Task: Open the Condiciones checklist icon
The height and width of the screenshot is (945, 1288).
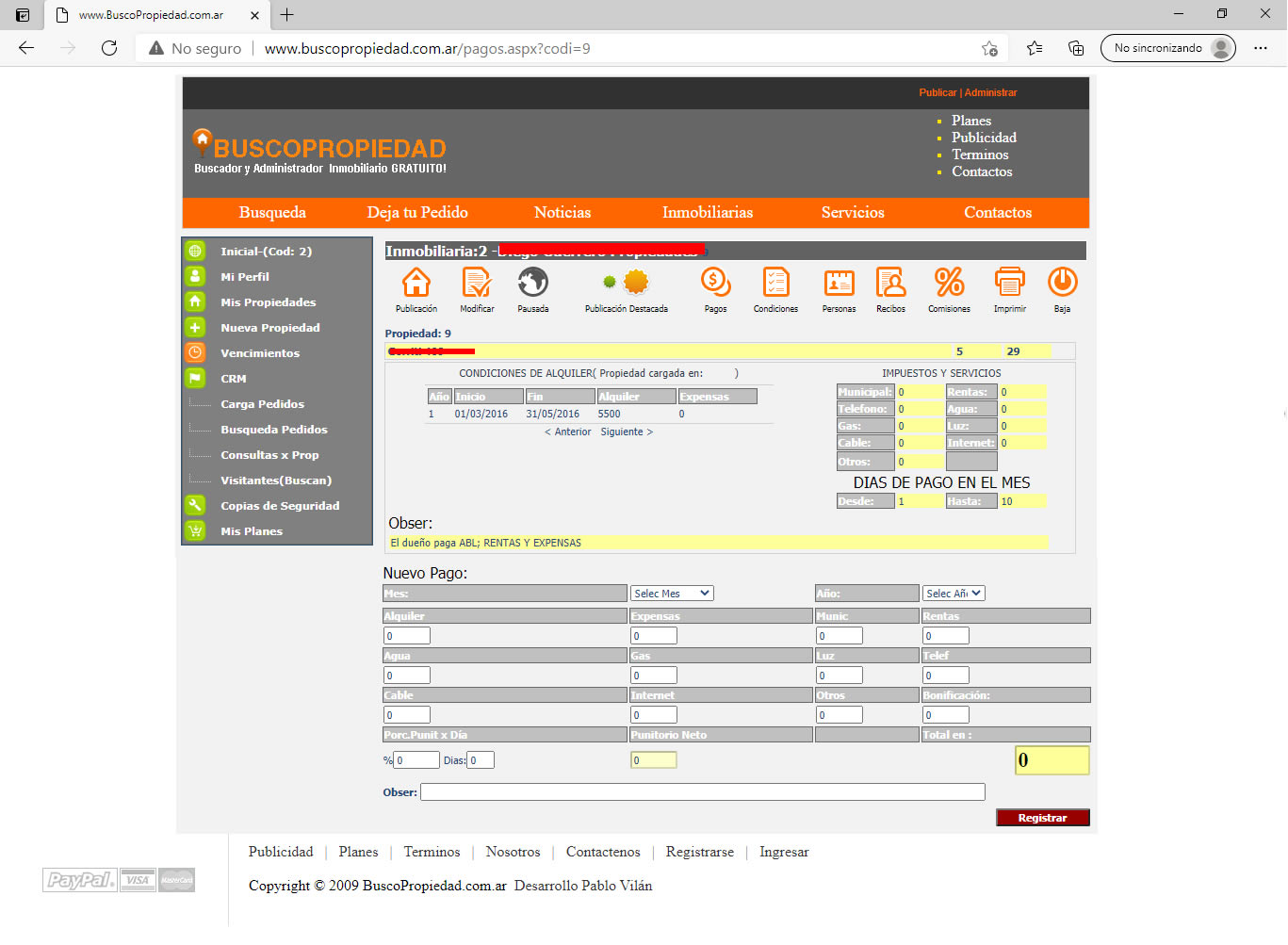Action: tap(776, 283)
